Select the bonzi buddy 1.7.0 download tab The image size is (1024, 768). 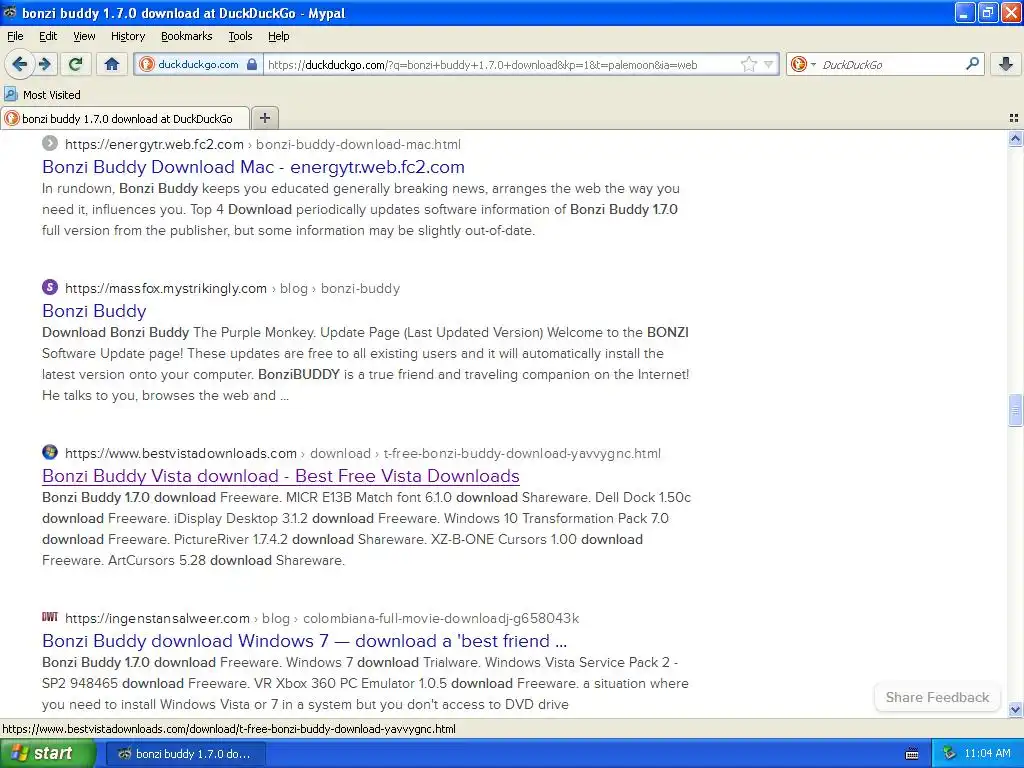(x=125, y=118)
